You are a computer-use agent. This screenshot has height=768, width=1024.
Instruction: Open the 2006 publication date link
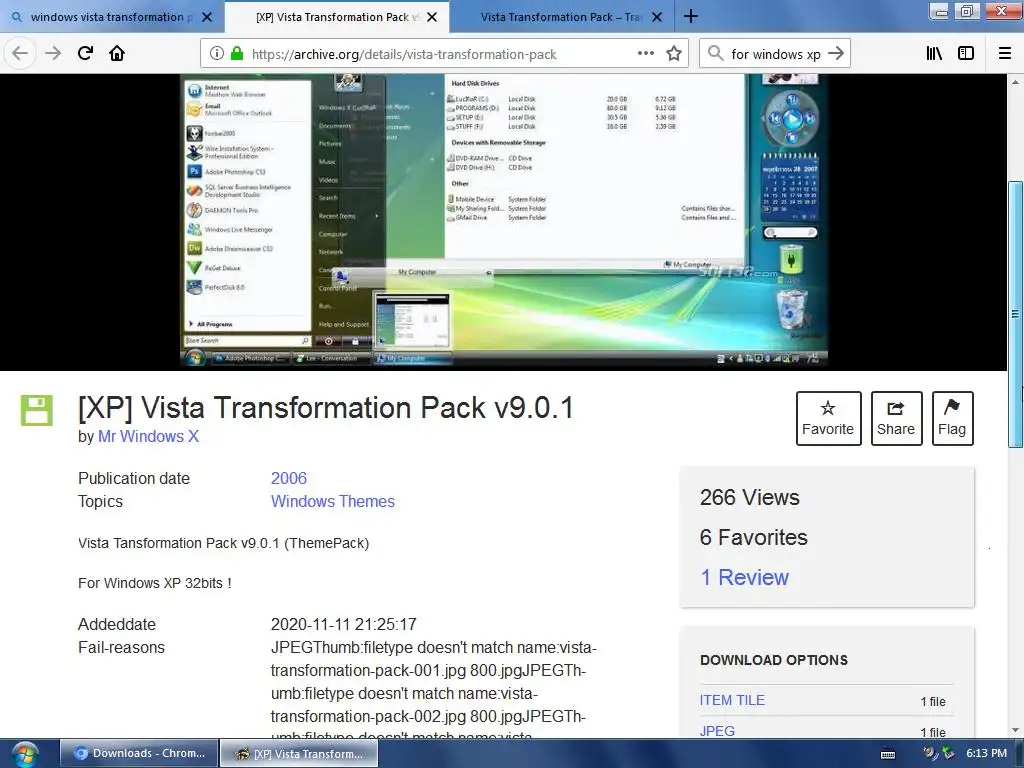pyautogui.click(x=289, y=478)
